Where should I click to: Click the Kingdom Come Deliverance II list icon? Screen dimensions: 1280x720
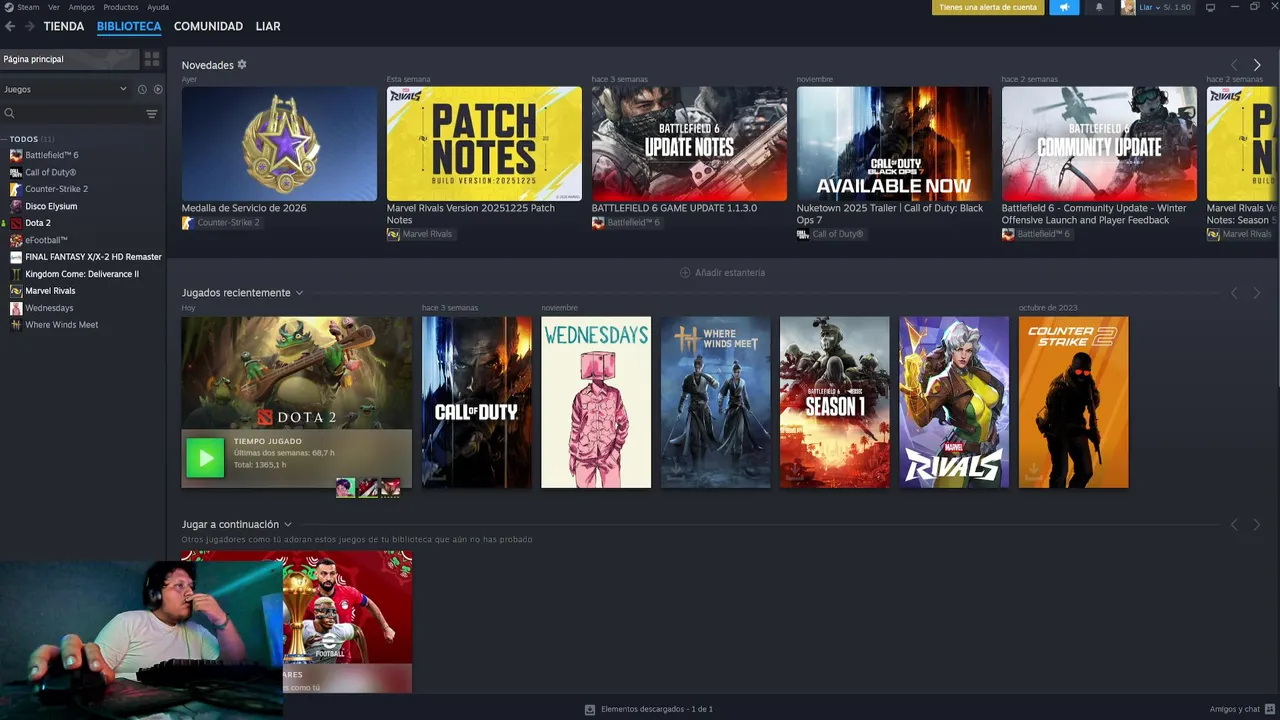[x=16, y=274]
